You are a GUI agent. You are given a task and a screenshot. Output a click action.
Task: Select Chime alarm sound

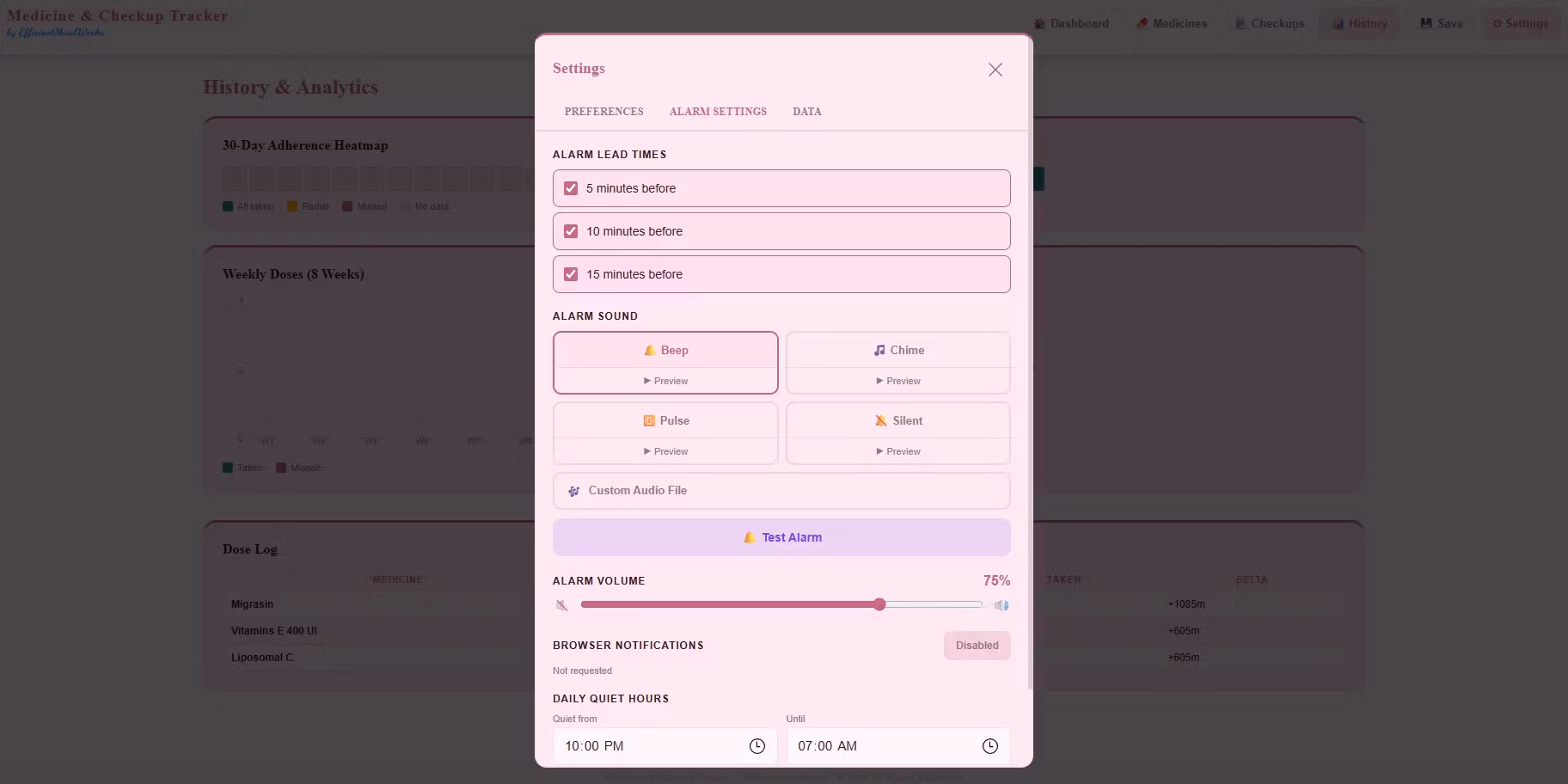[x=898, y=350]
